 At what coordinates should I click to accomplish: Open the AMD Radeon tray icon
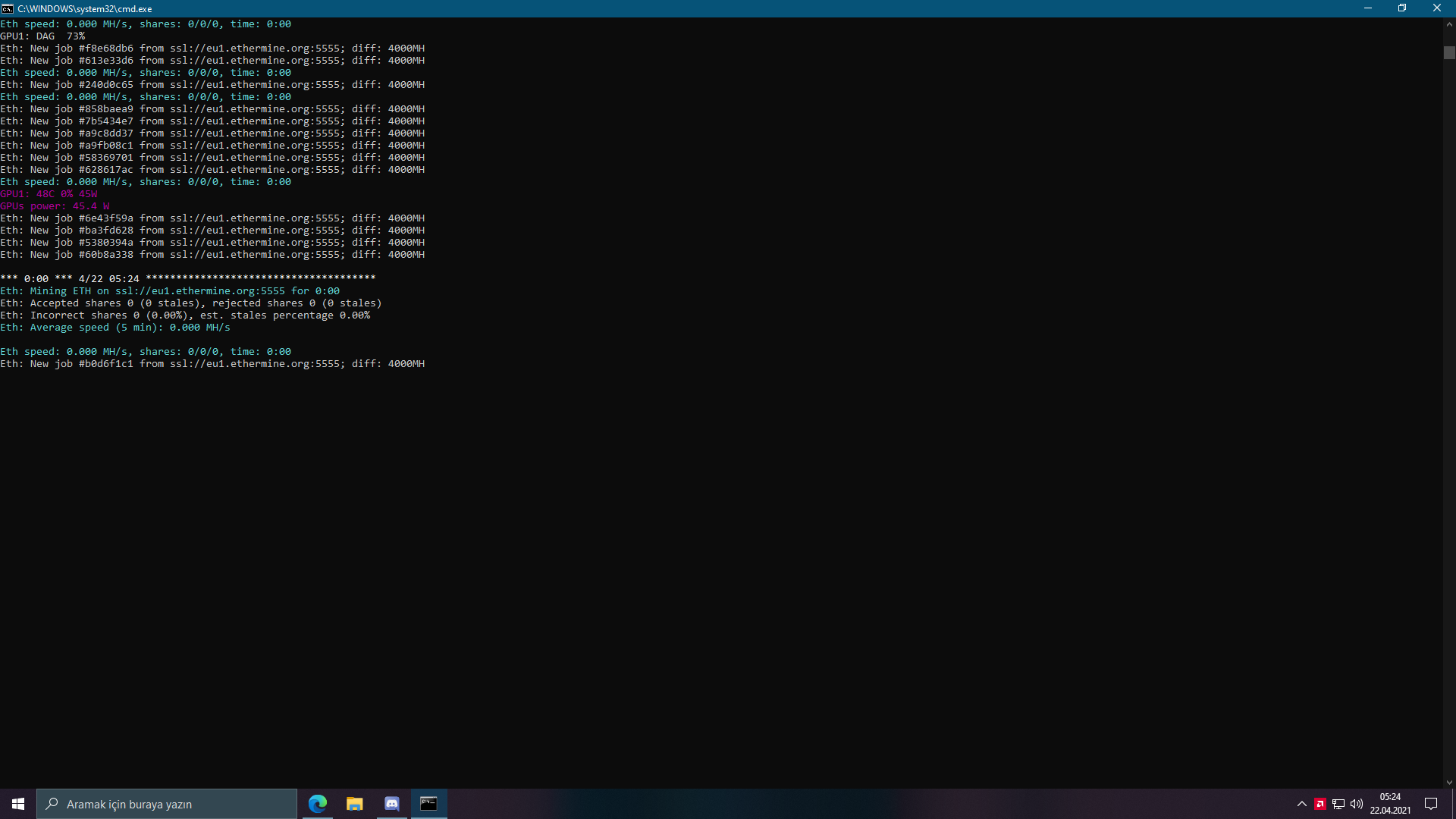(x=1320, y=804)
